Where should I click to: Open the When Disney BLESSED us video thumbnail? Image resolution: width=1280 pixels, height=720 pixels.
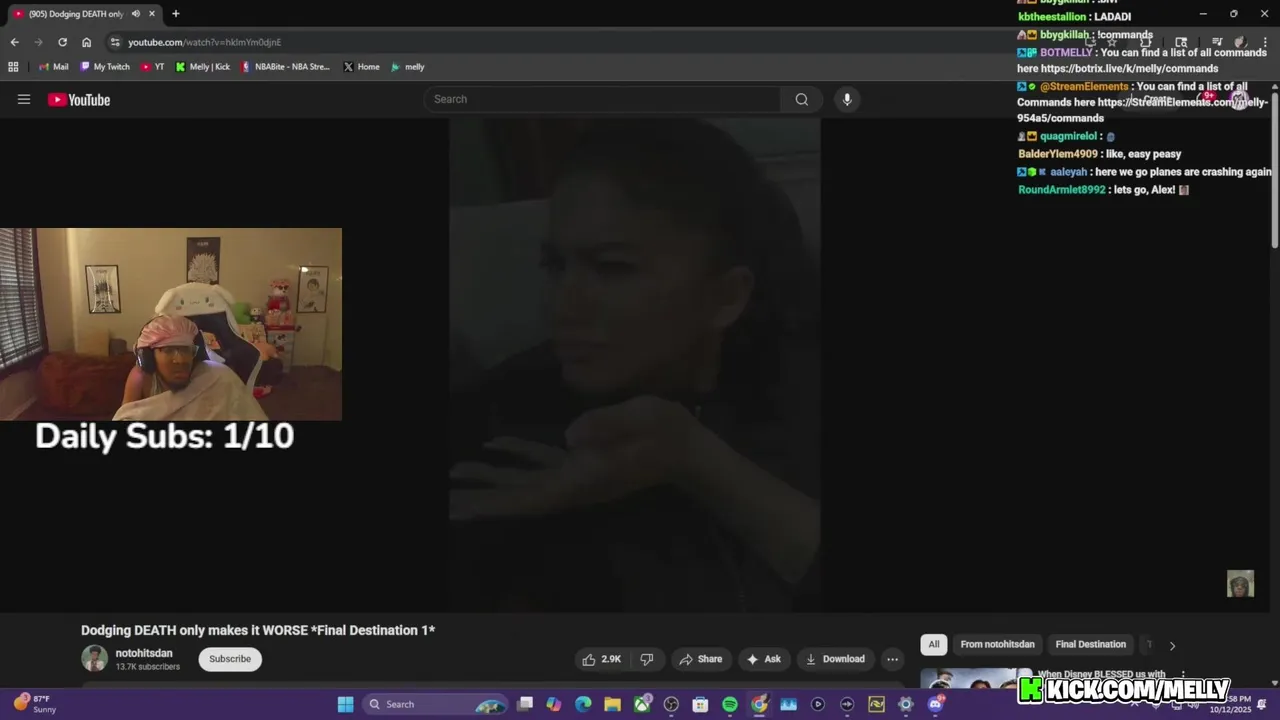pos(969,679)
